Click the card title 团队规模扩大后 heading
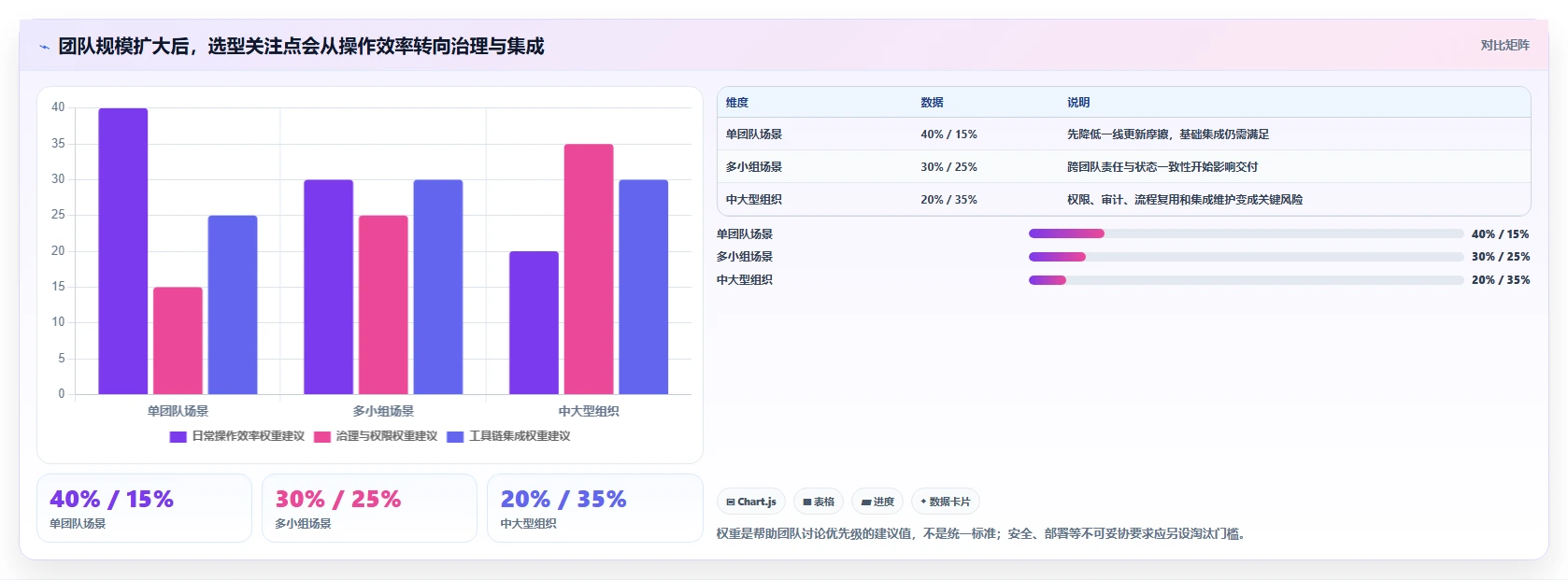This screenshot has width=1568, height=580. [x=301, y=46]
